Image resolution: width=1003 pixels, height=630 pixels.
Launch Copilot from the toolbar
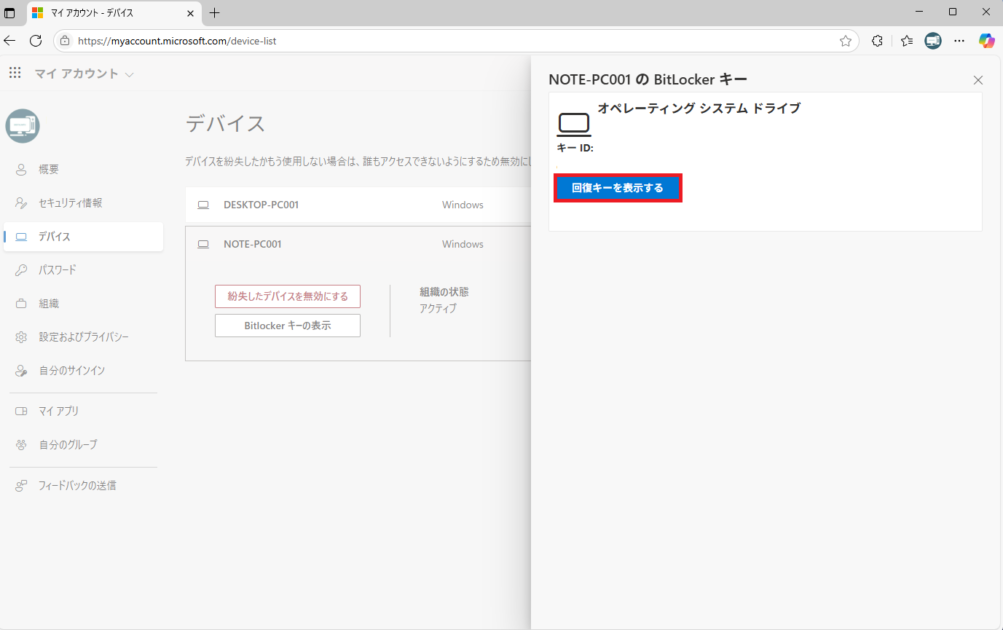986,41
